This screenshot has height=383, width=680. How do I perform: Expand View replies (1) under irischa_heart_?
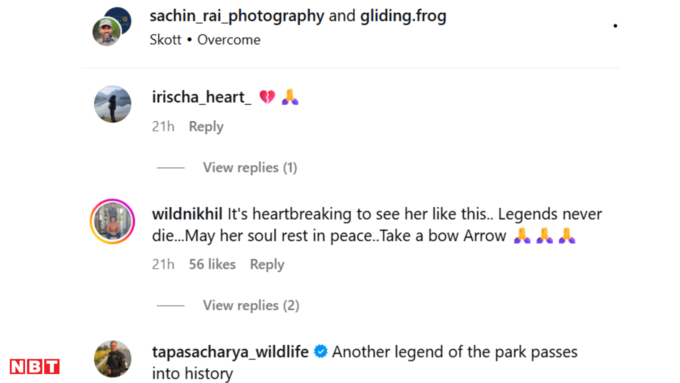point(250,167)
